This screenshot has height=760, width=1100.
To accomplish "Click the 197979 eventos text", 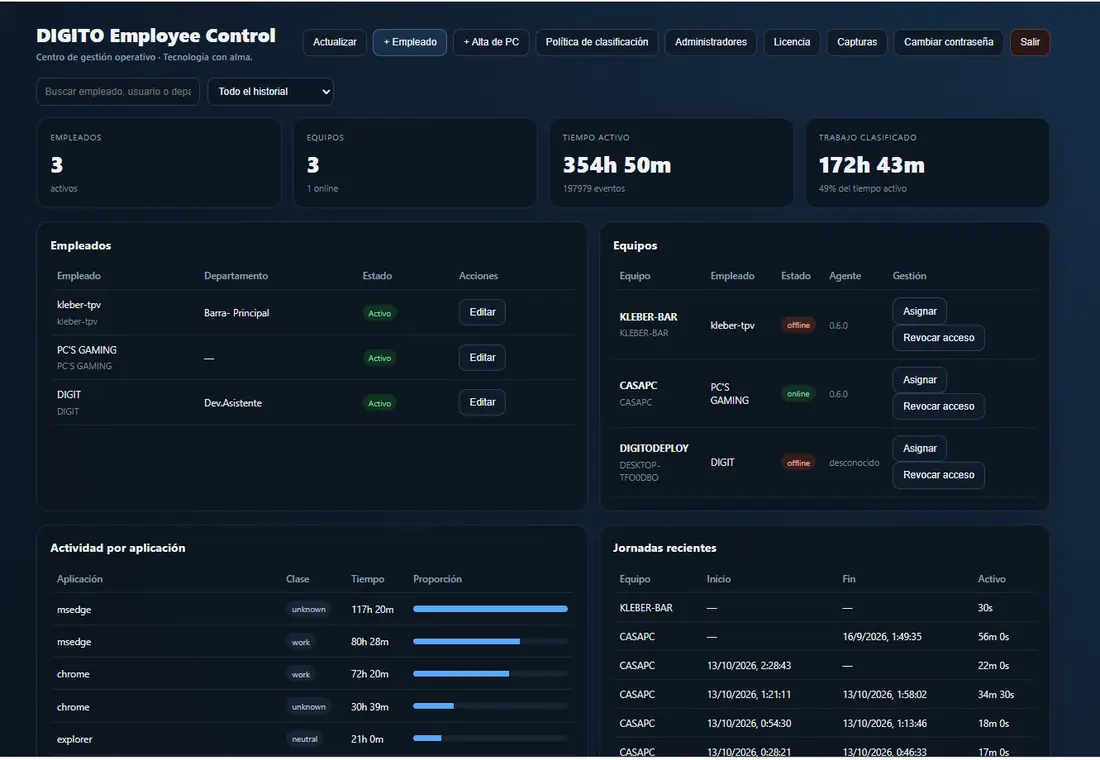I will coord(593,188).
